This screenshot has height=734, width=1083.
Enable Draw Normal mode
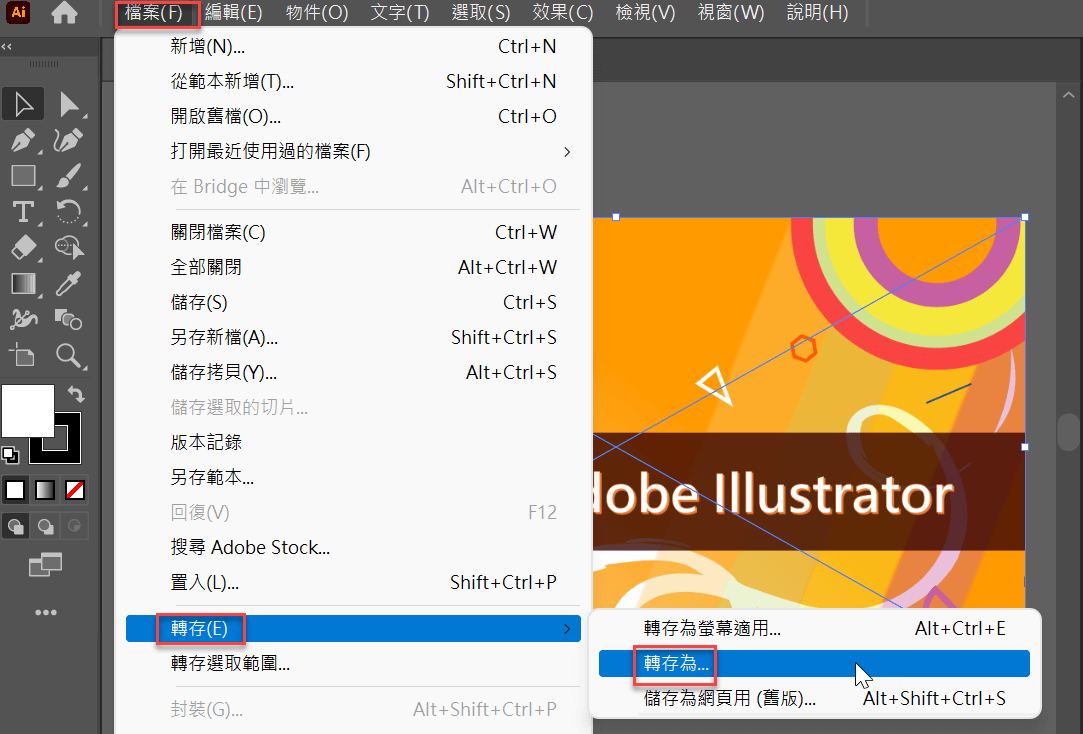click(15, 526)
